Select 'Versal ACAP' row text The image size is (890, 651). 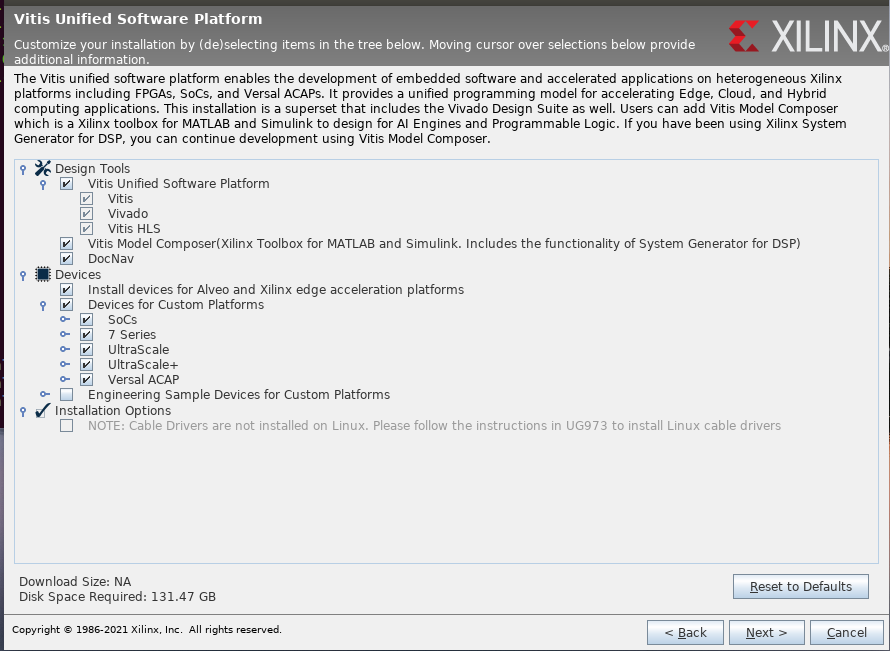point(144,380)
